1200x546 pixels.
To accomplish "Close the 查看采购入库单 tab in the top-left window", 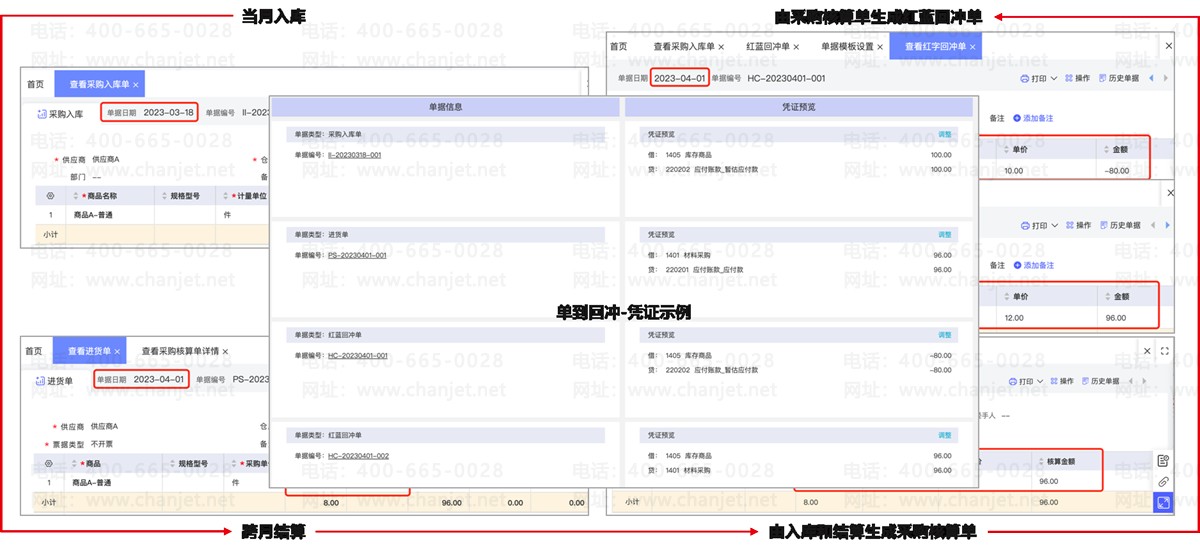I will [x=135, y=84].
